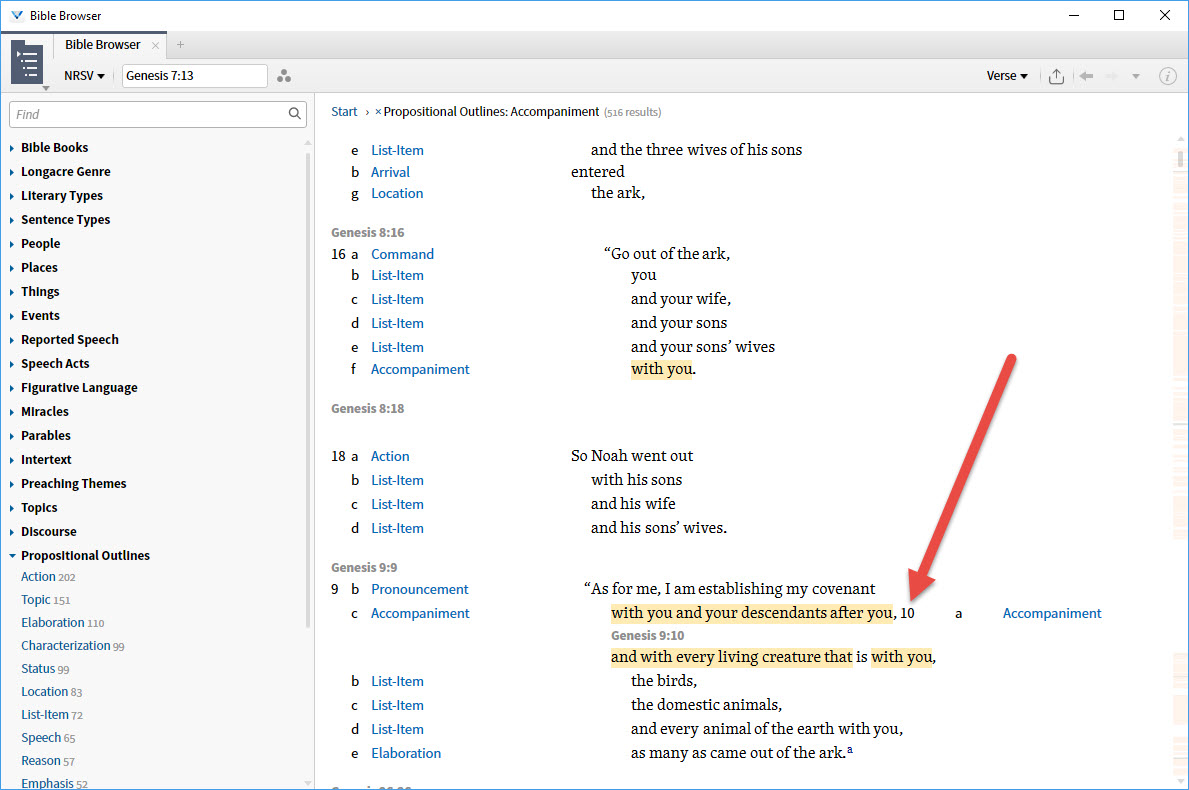
Task: Click the Pronouncement label at Genesis 9:9
Action: [419, 589]
